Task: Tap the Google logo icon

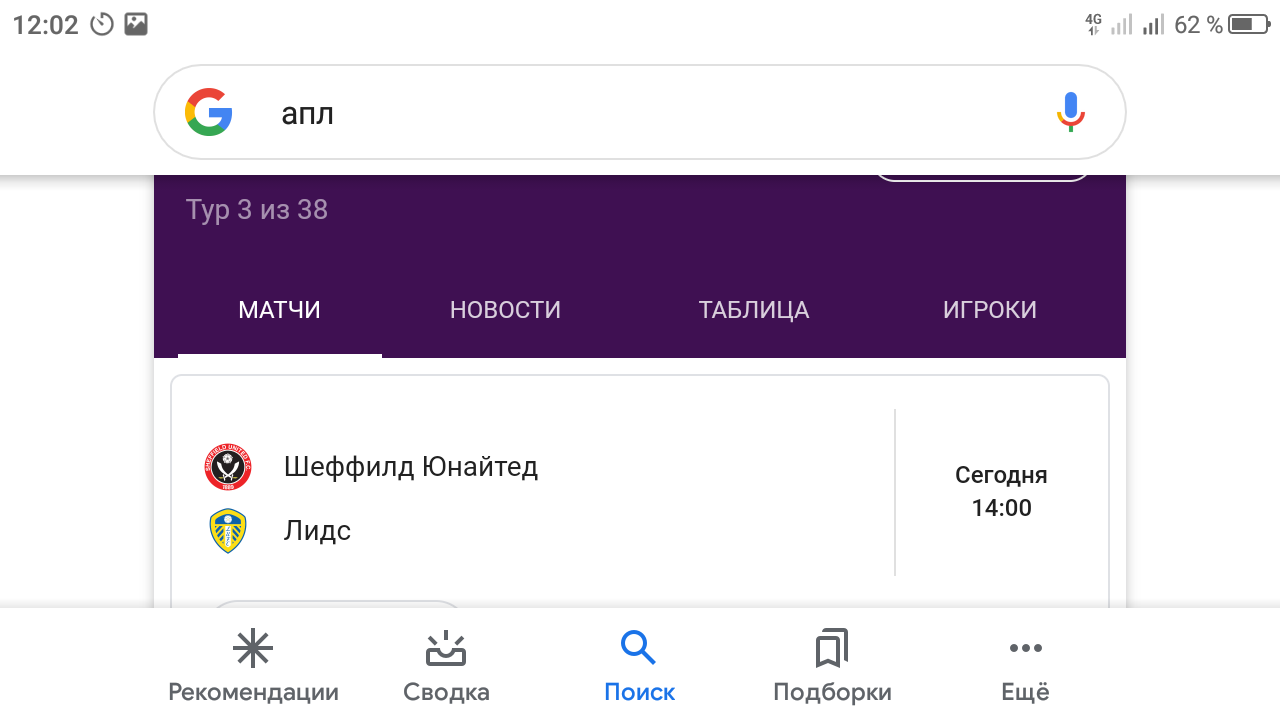Action: coord(209,112)
